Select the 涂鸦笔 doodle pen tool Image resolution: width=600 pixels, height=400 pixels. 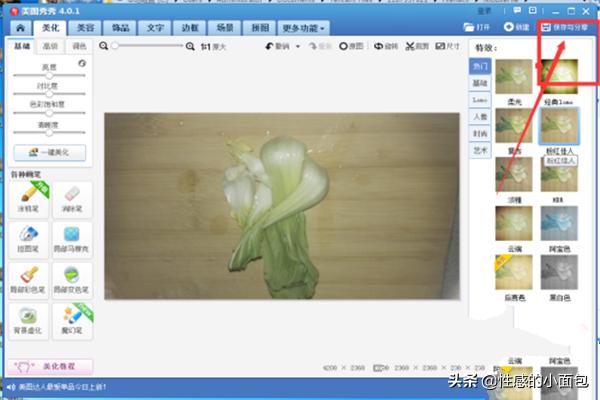click(29, 199)
